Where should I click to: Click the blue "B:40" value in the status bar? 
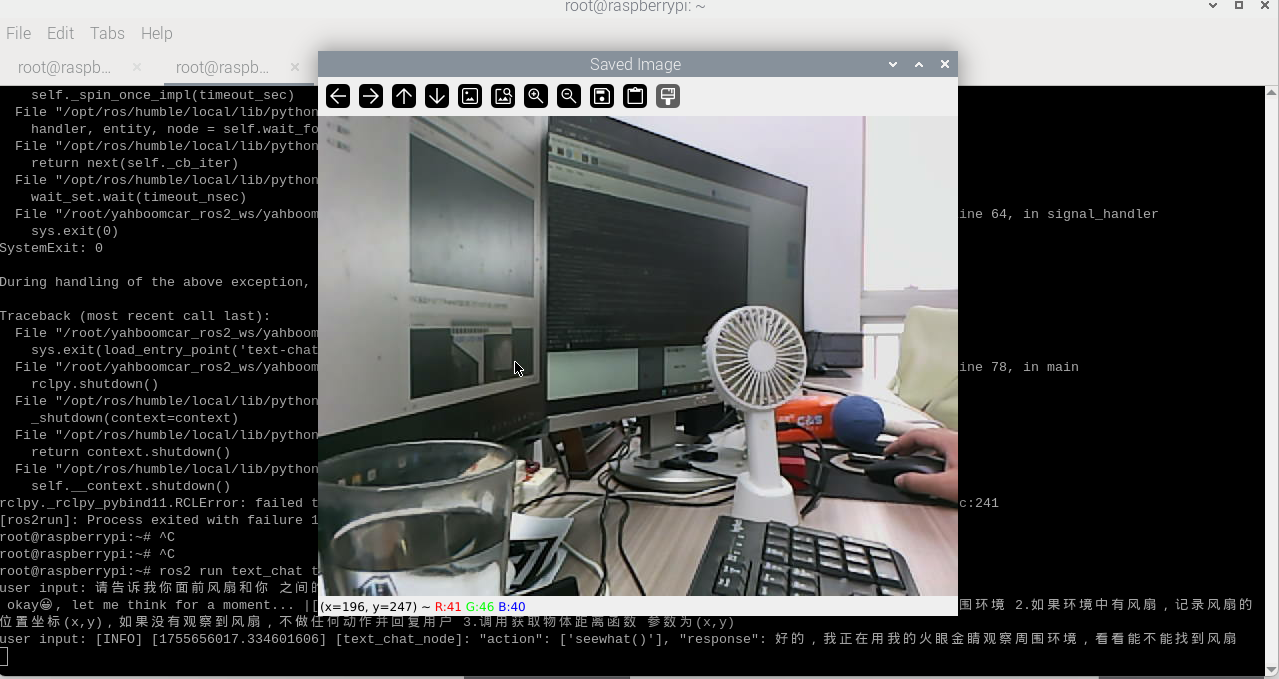511,607
